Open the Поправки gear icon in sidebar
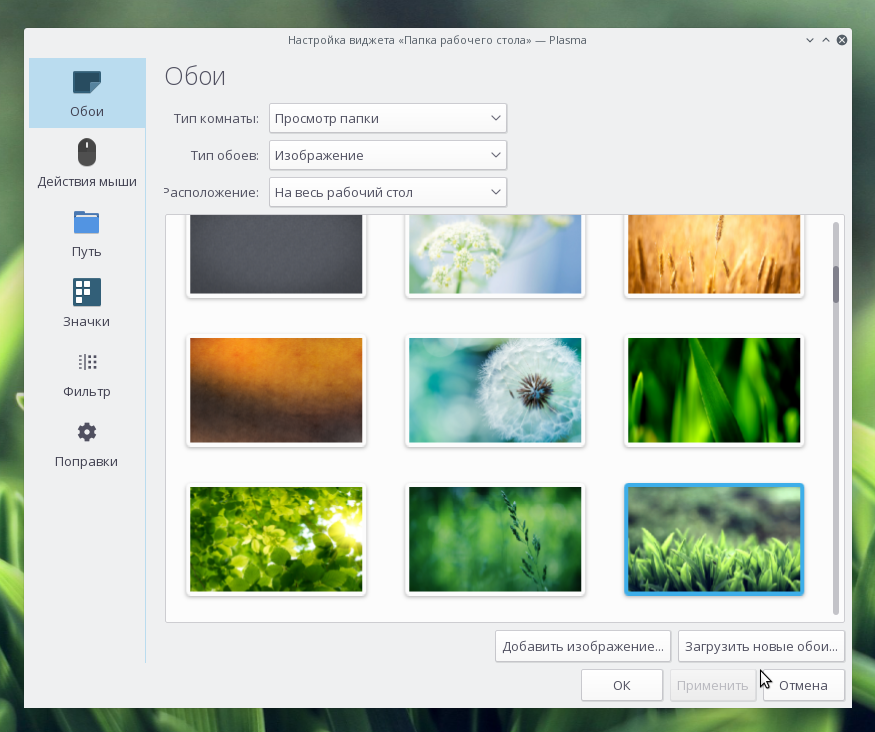 point(87,432)
